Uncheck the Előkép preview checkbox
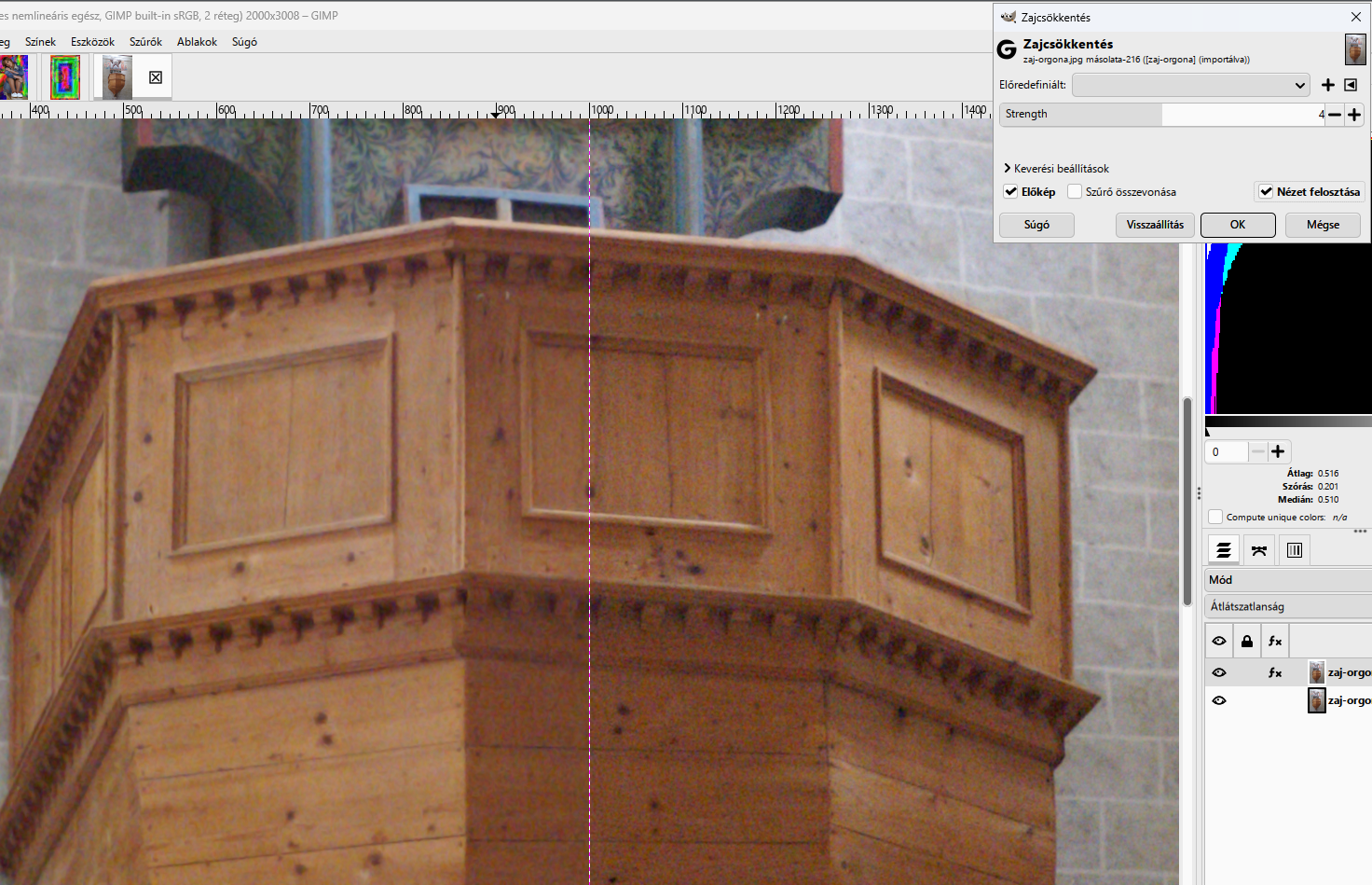This screenshot has height=885, width=1372. (1010, 192)
